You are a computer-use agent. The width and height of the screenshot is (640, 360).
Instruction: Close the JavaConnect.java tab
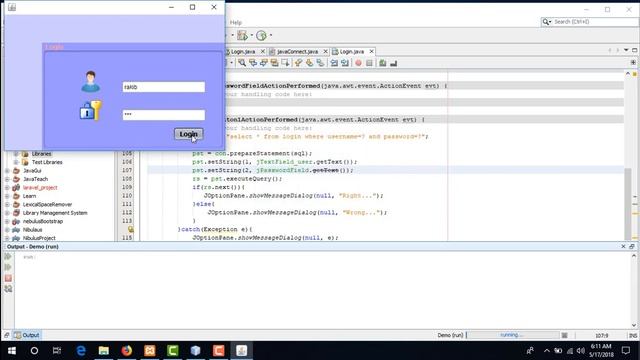point(325,51)
